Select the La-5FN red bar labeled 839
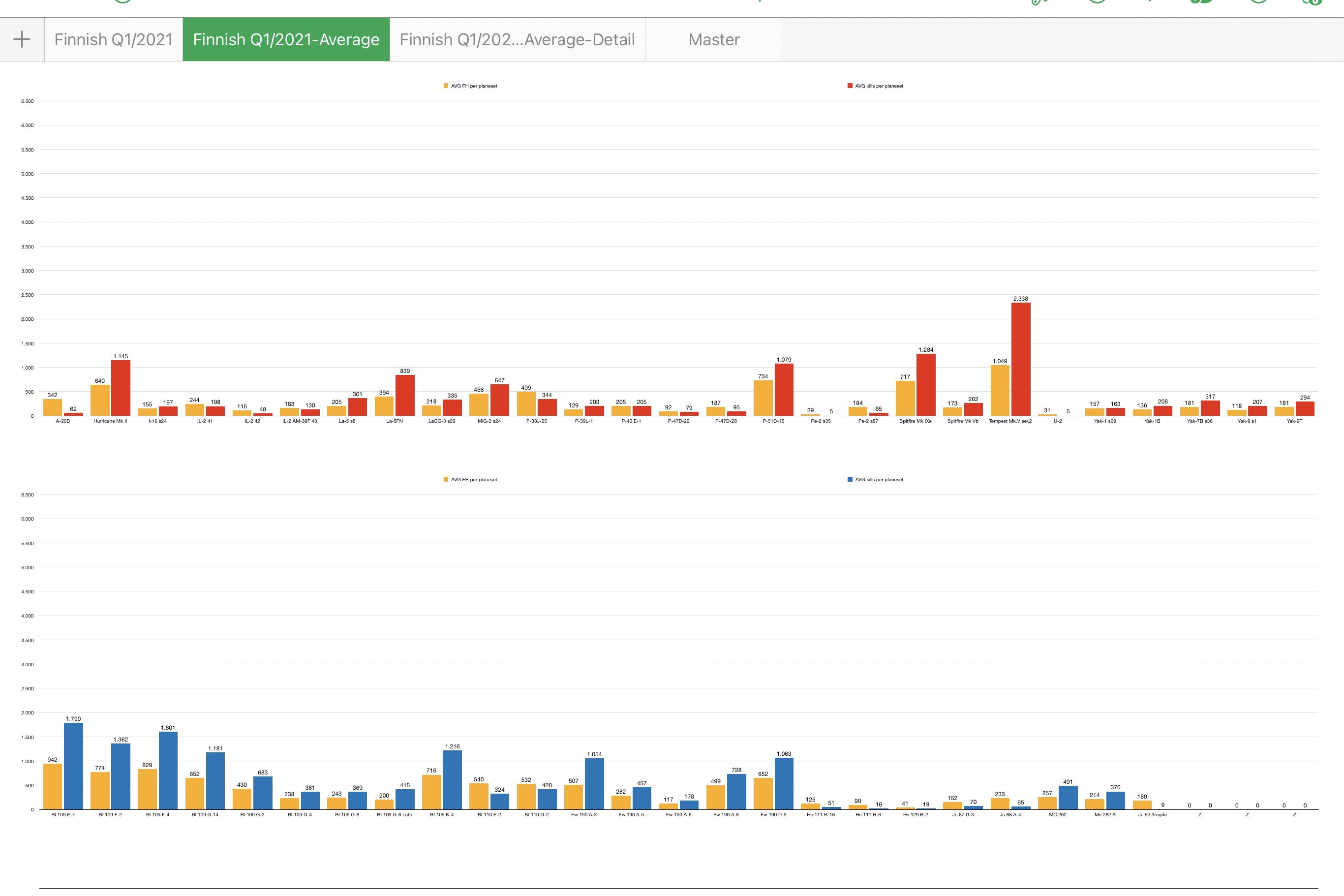 click(405, 396)
